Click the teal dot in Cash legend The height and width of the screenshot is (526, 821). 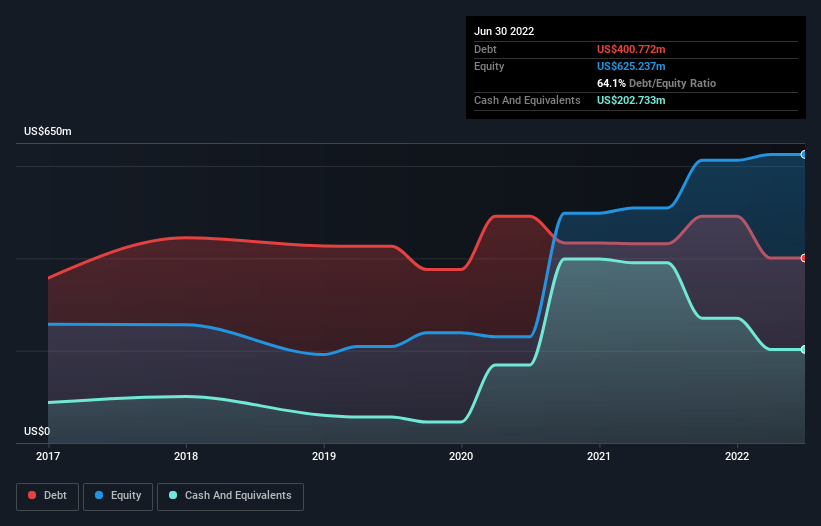coord(173,495)
